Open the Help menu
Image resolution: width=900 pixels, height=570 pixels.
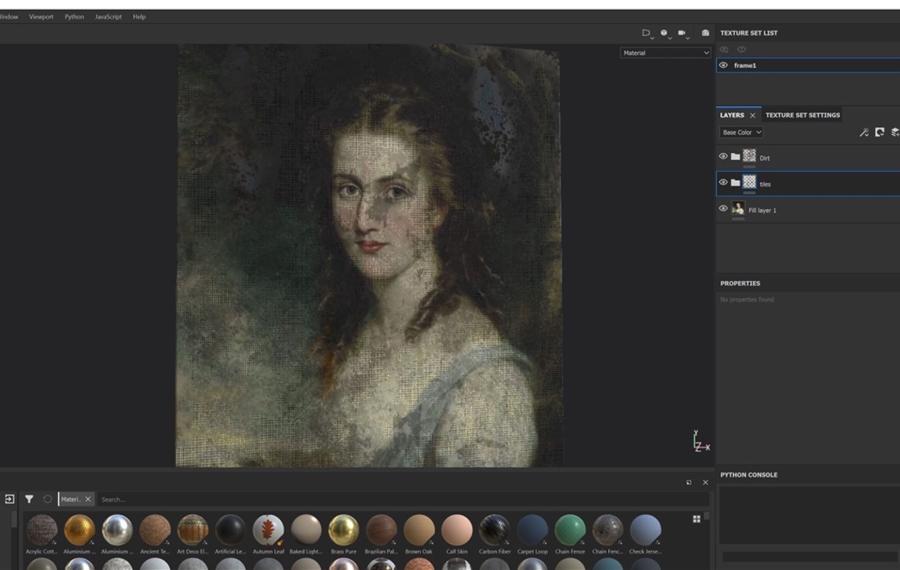click(x=139, y=17)
